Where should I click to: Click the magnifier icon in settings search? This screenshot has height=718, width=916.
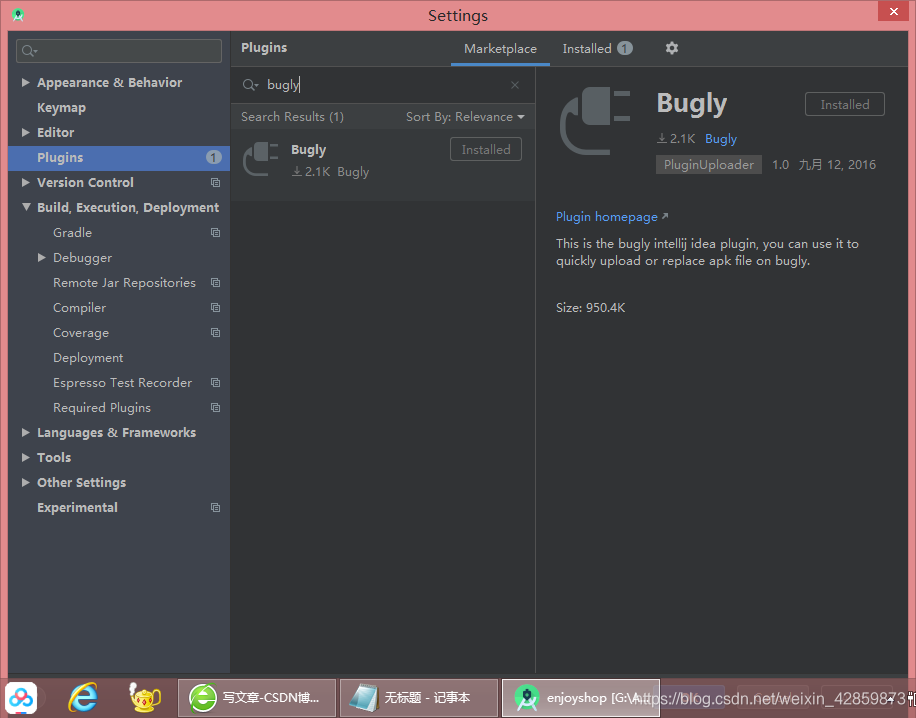(29, 51)
